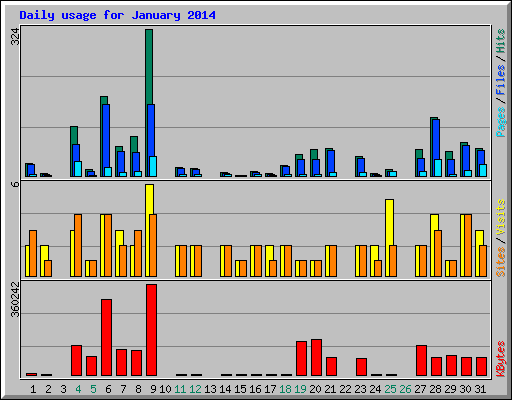
Task: Select green weekend day 25 label
Action: tap(390, 389)
